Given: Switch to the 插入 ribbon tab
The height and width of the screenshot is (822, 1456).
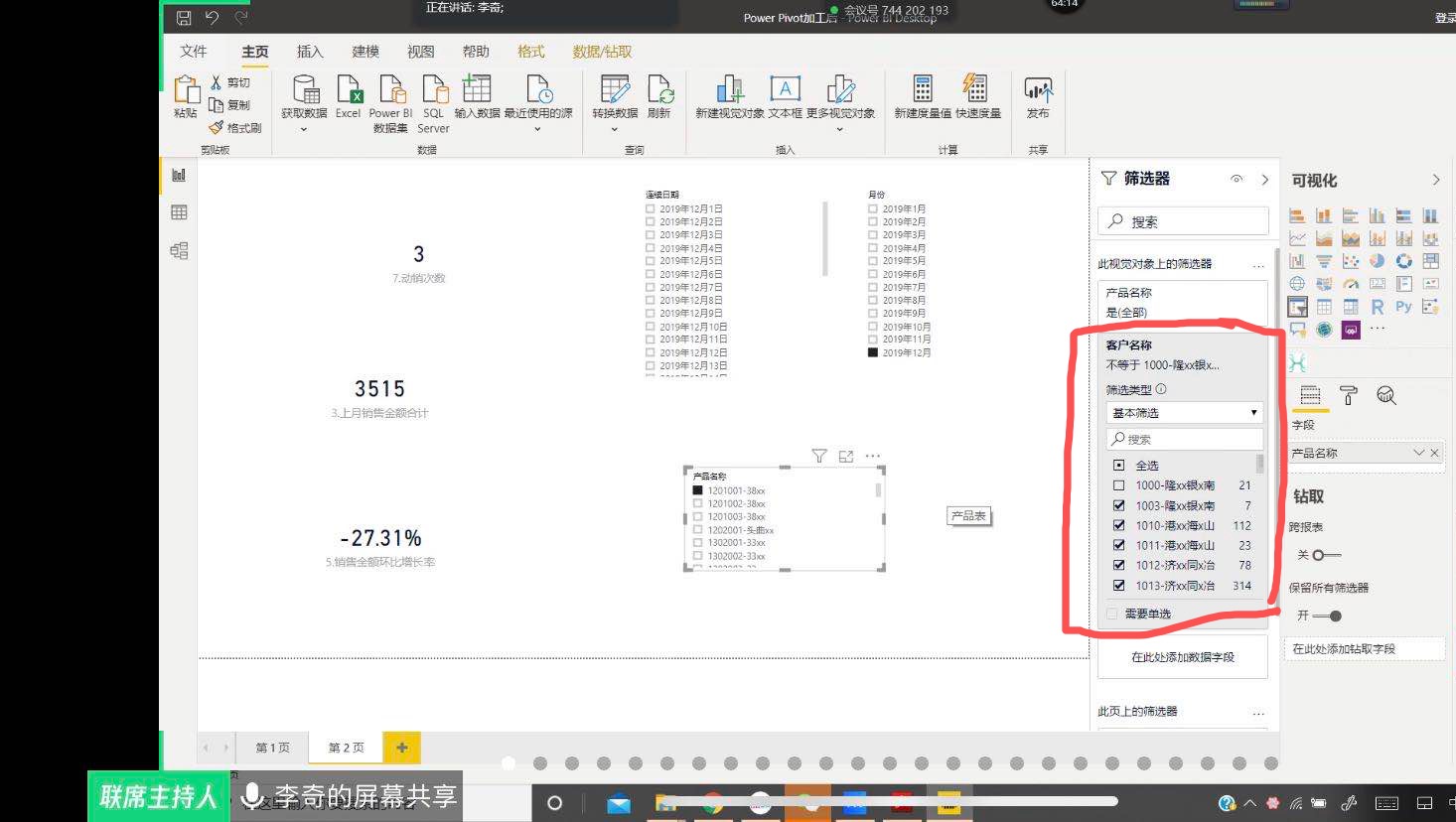Looking at the screenshot, I should click(x=310, y=52).
